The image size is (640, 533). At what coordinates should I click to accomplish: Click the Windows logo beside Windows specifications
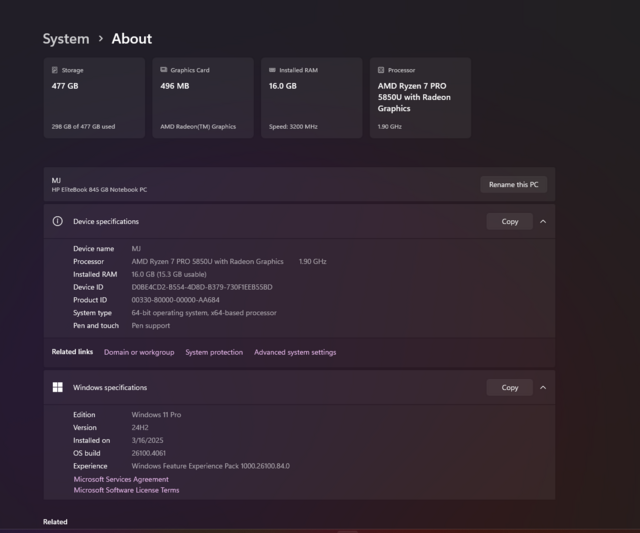[x=58, y=387]
